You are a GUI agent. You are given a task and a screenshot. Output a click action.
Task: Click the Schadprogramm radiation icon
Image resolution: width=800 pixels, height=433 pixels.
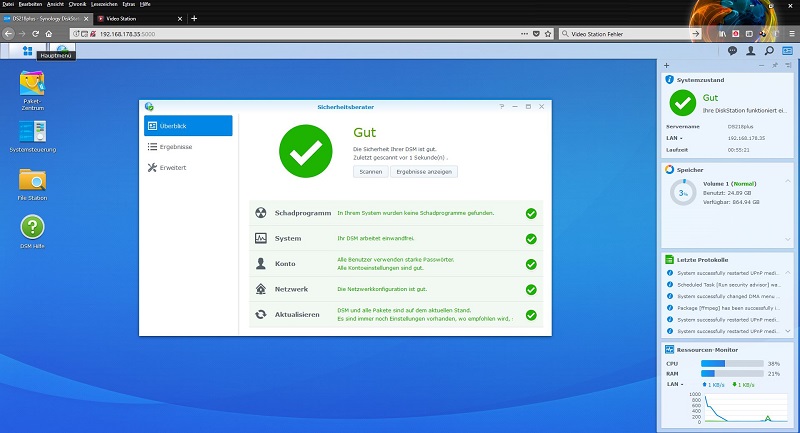[261, 213]
